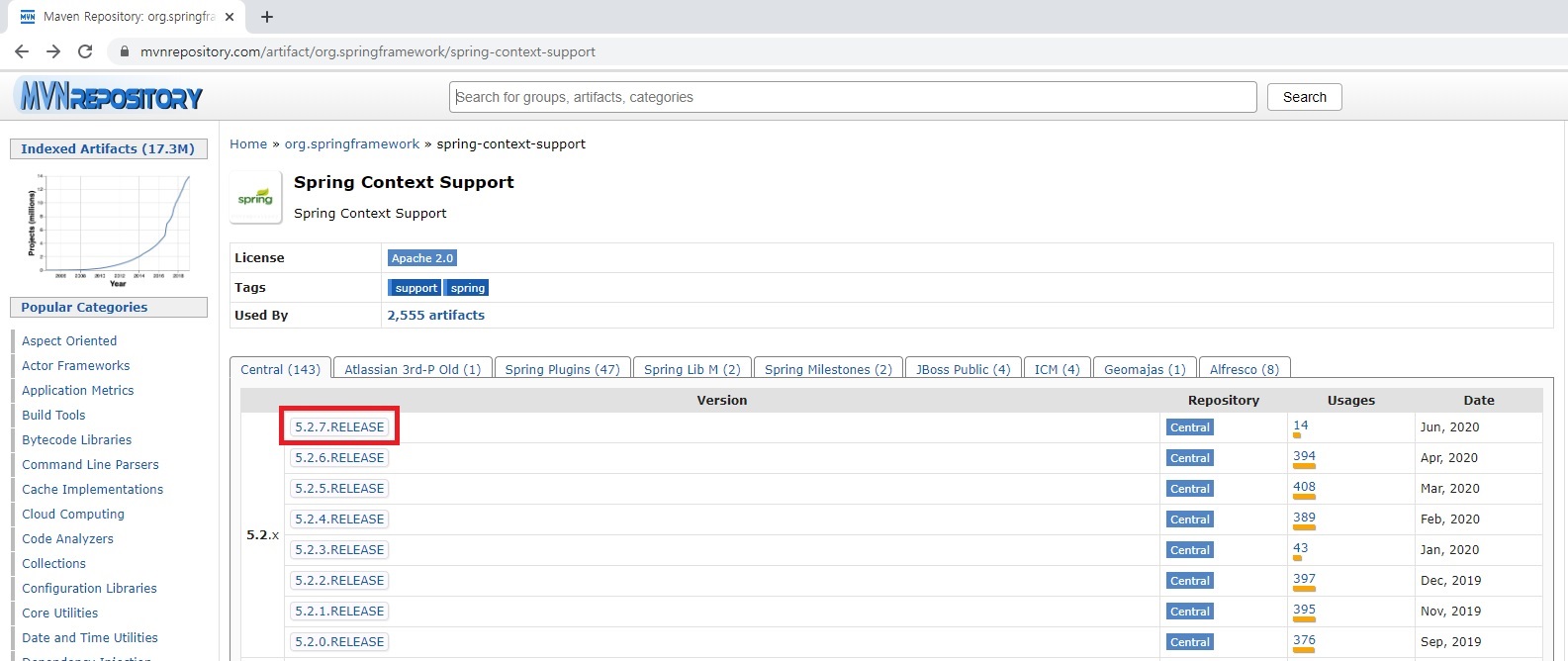1568x661 pixels.
Task: Click the Apache 2.0 license badge
Action: point(422,258)
